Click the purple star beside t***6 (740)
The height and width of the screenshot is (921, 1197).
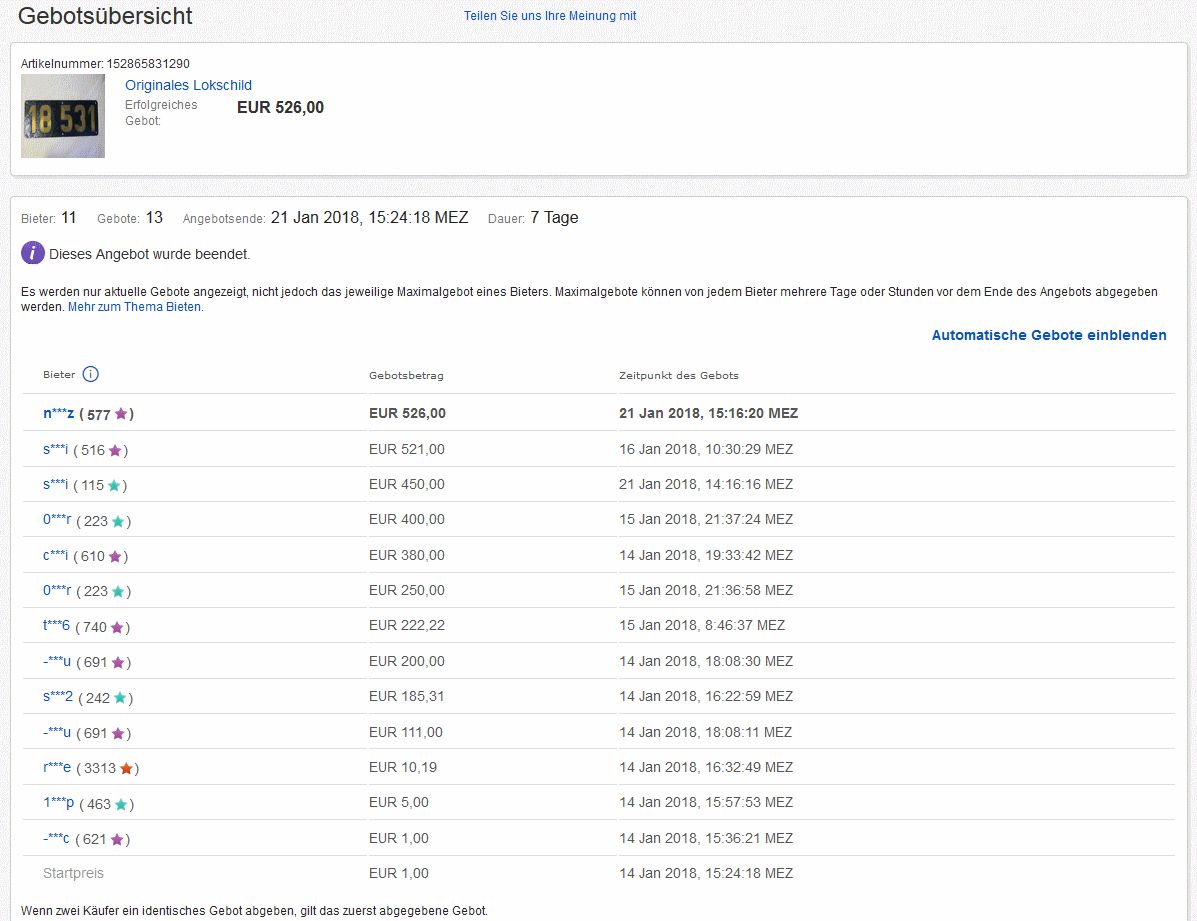[x=117, y=627]
